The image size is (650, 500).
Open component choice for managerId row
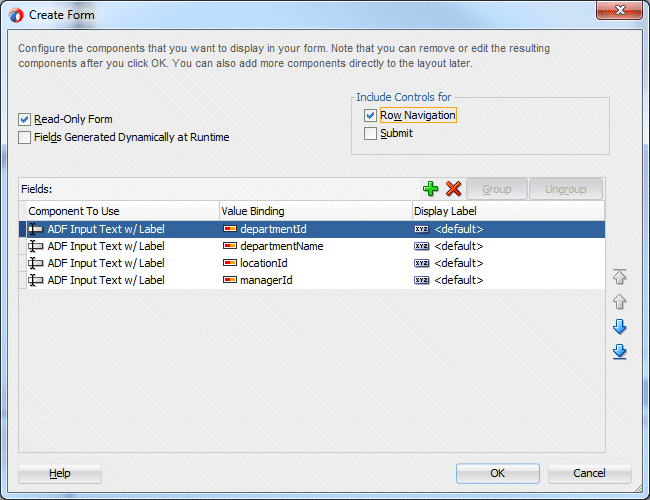[123, 280]
